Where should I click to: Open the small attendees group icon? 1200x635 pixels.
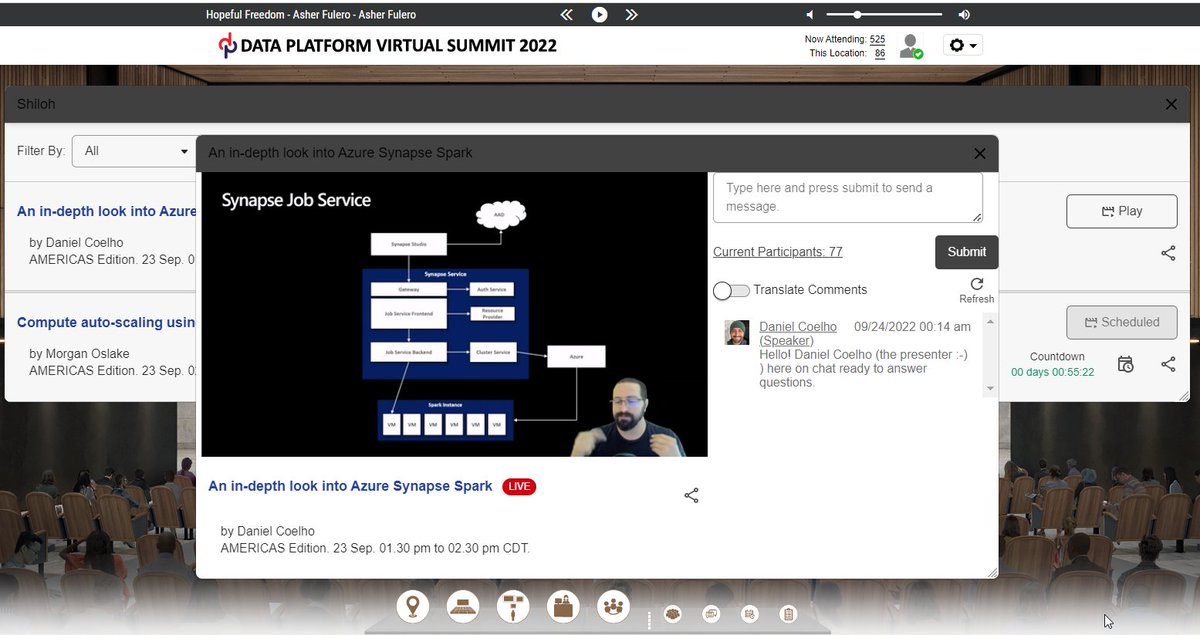click(672, 614)
